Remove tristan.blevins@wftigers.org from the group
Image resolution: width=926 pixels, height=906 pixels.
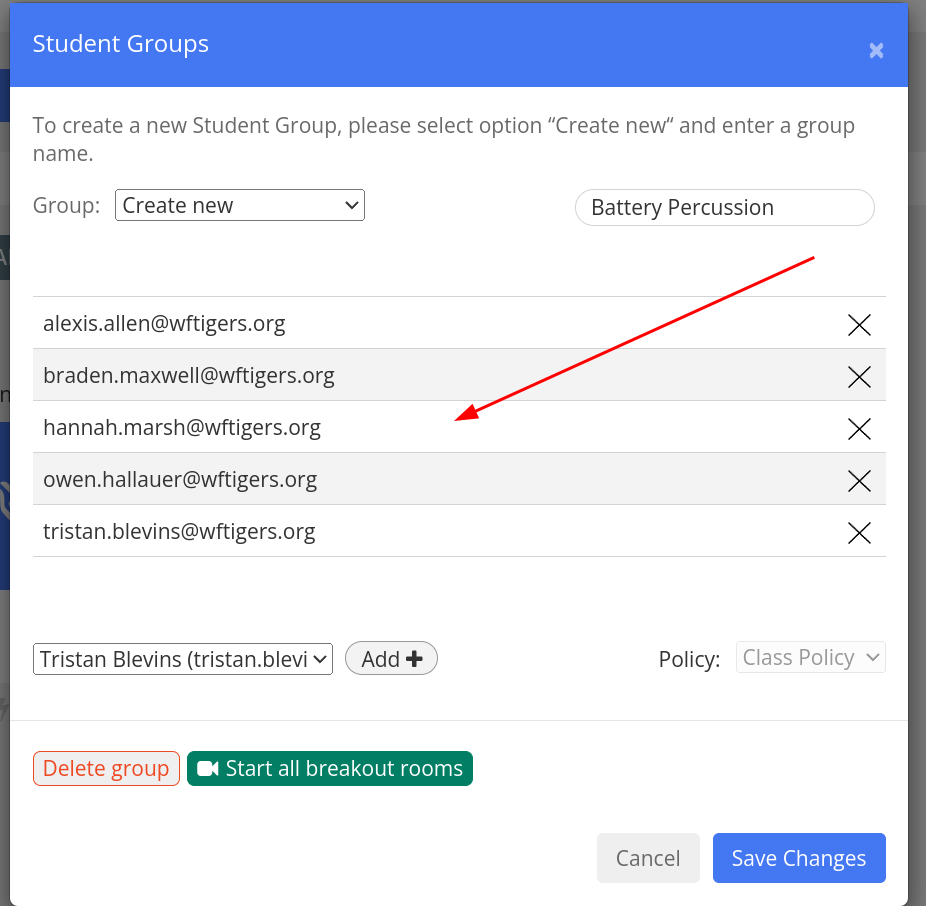click(x=859, y=533)
